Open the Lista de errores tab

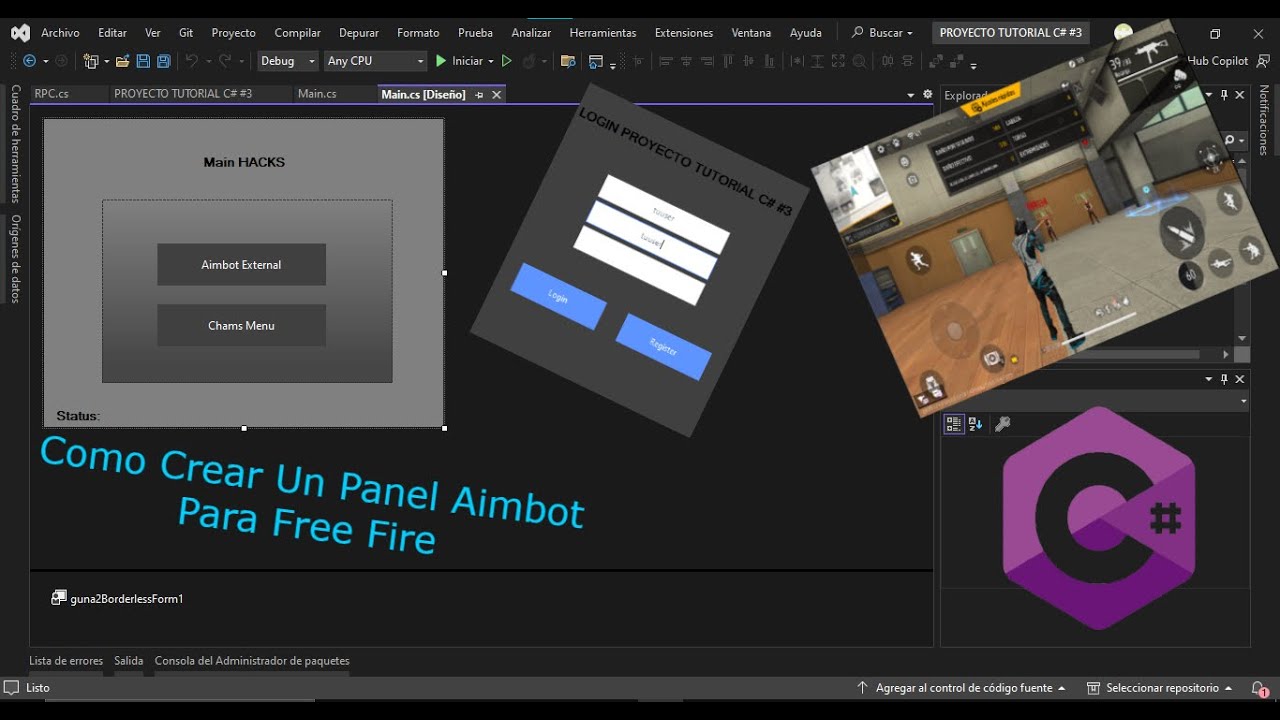[x=66, y=661]
